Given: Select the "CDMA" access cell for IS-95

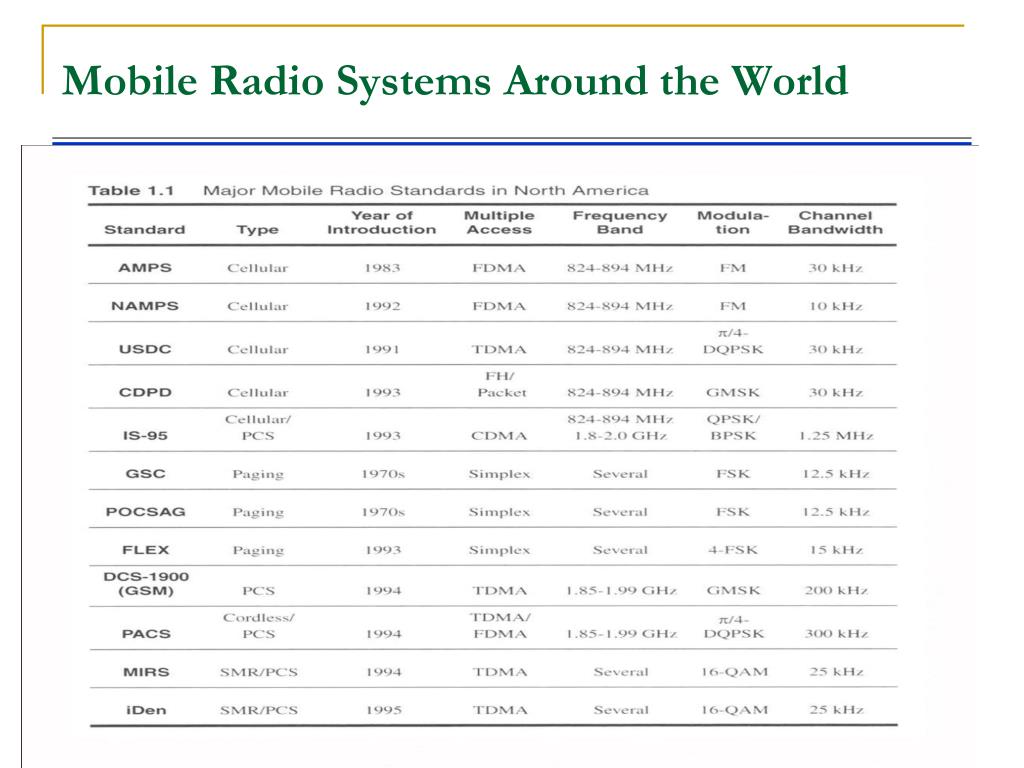Looking at the screenshot, I should click(499, 436).
